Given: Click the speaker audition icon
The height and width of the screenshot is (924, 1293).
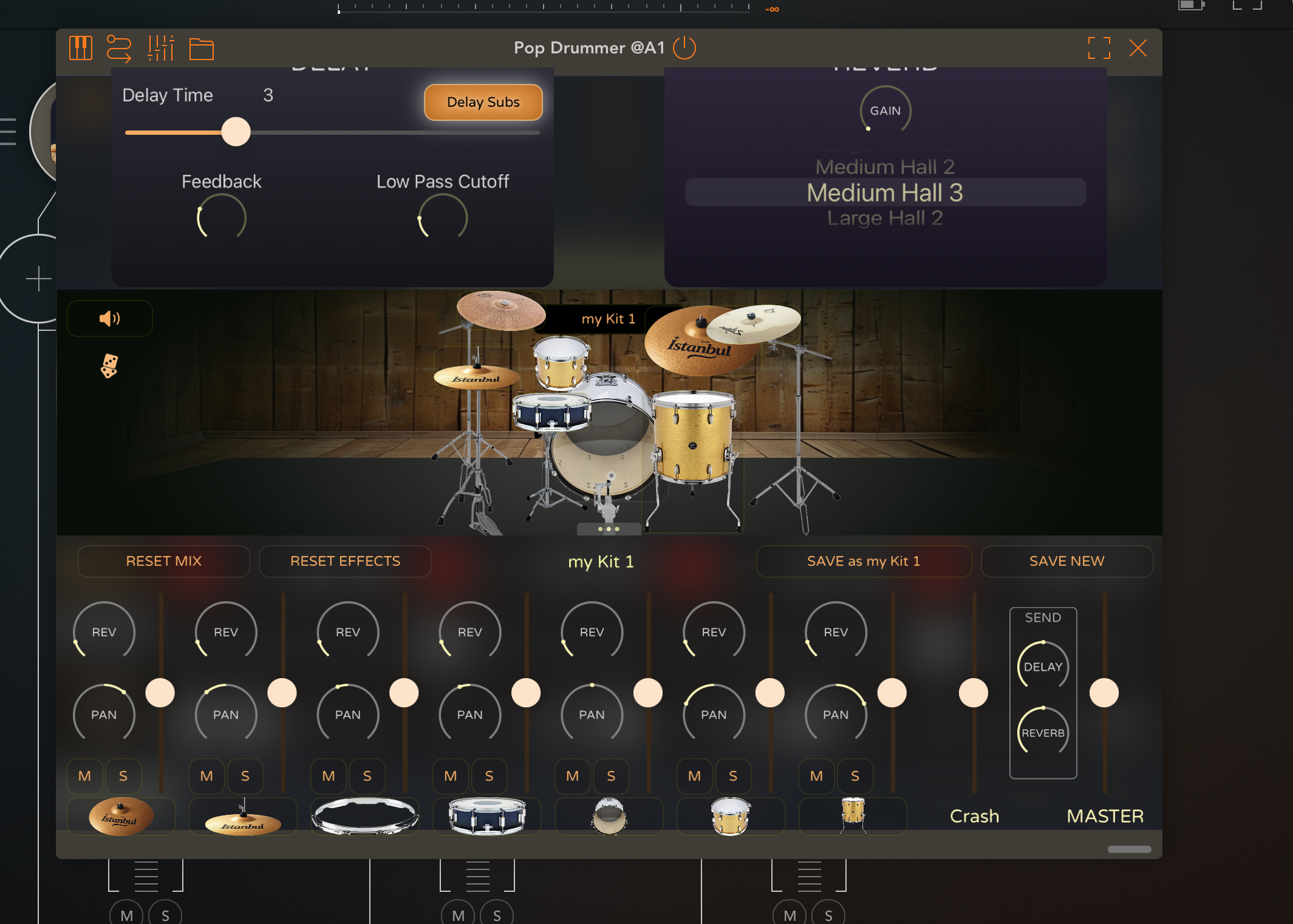Looking at the screenshot, I should (x=109, y=318).
